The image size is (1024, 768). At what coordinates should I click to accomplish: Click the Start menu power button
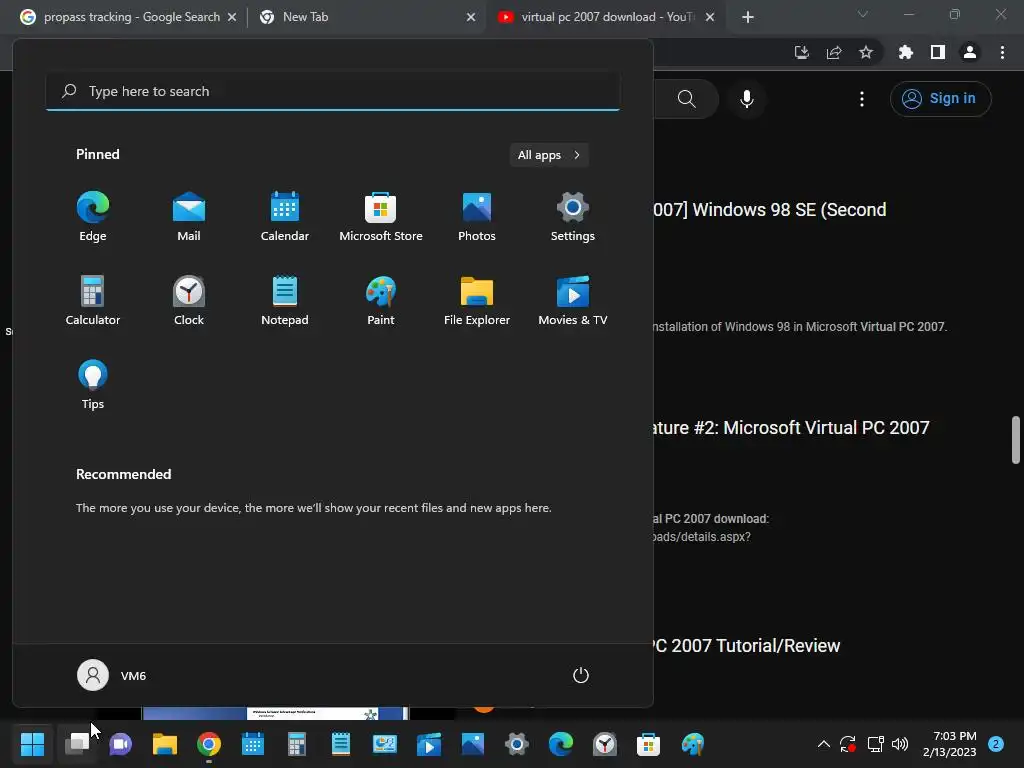pyautogui.click(x=581, y=675)
